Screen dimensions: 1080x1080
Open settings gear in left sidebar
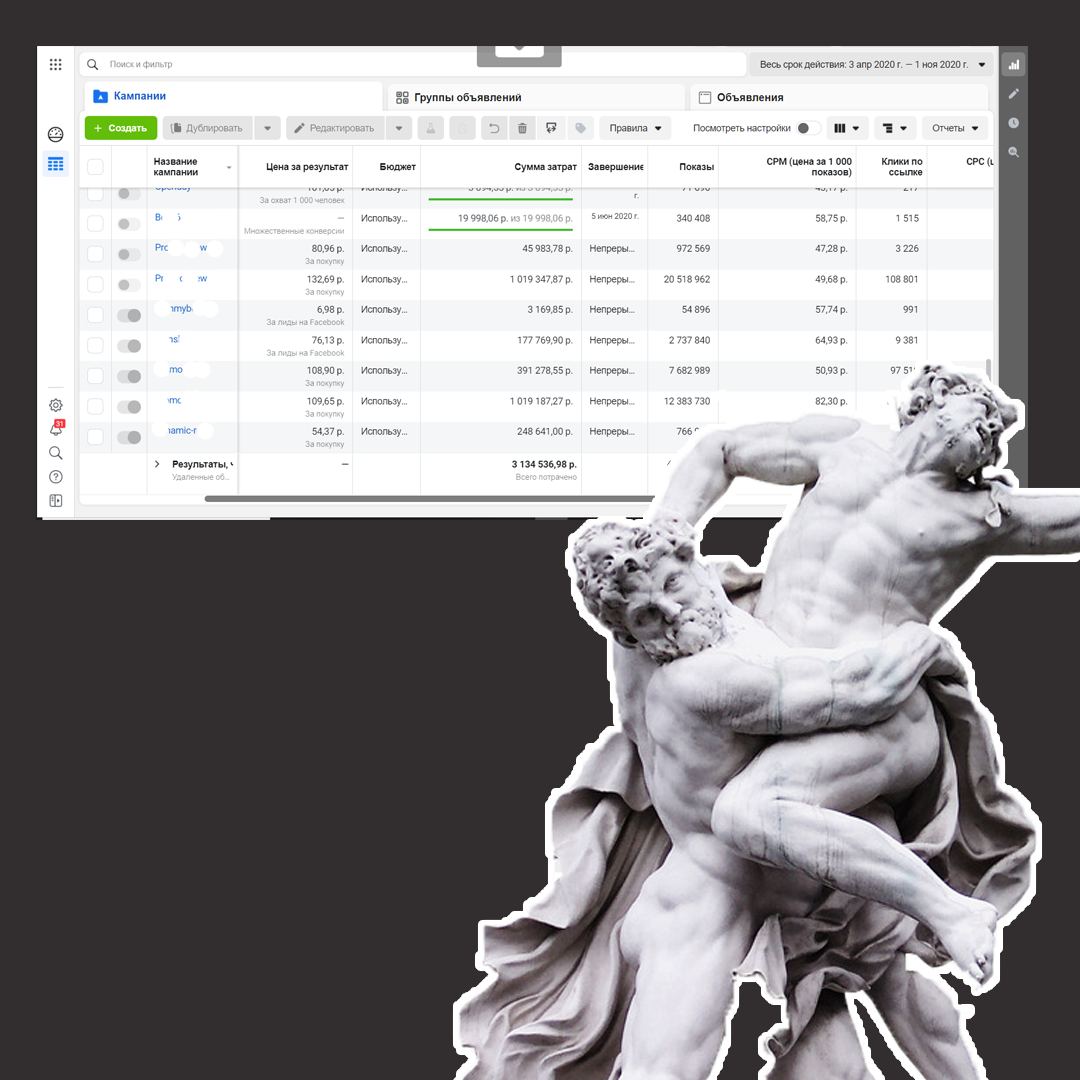56,405
